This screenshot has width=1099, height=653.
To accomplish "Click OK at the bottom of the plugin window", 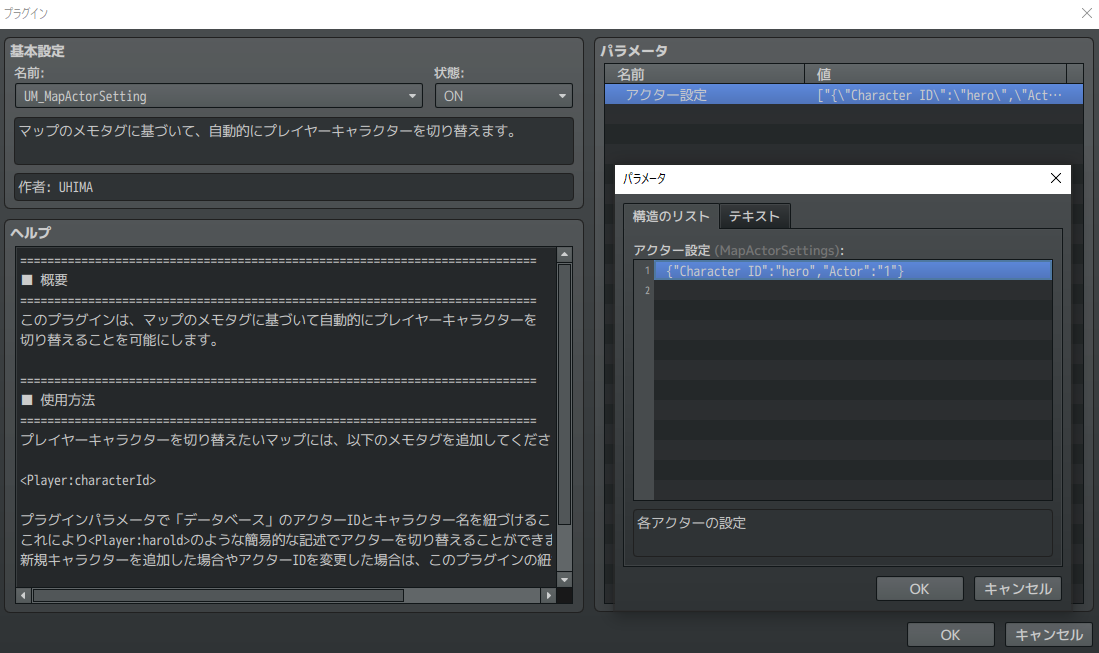I will coord(949,634).
